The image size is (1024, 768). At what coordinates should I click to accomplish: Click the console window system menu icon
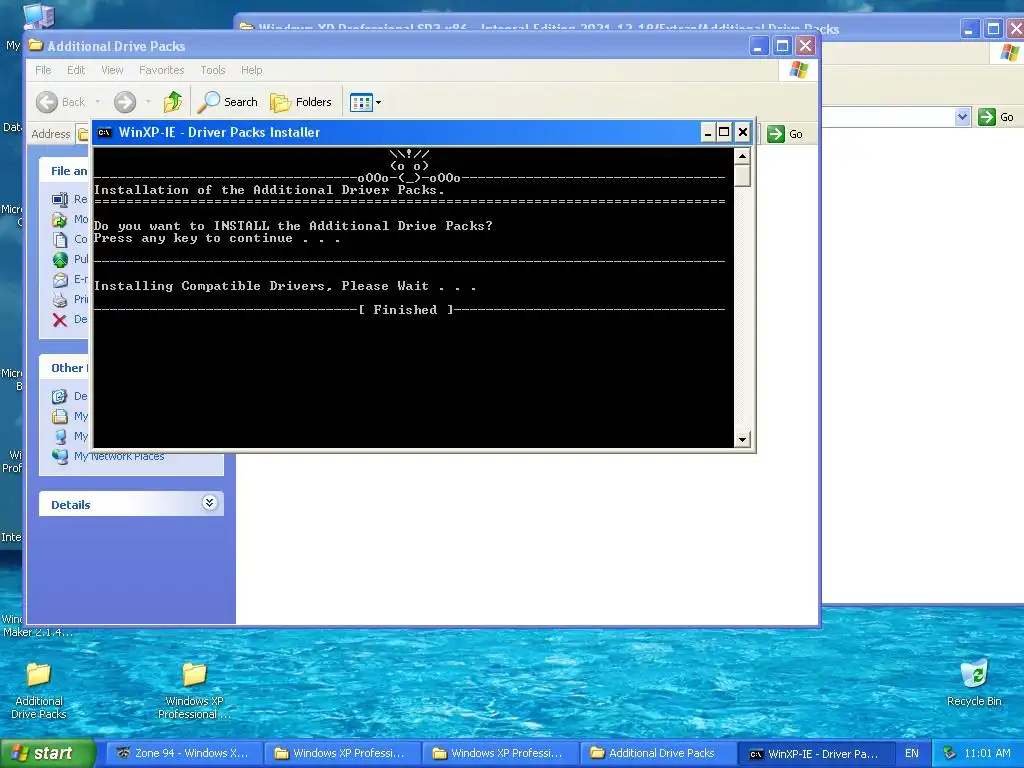(104, 133)
